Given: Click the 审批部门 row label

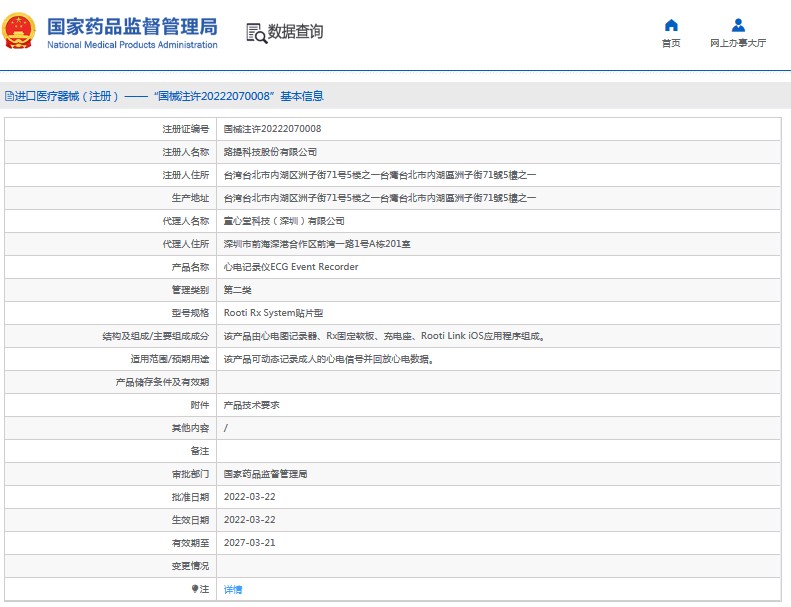Looking at the screenshot, I should coord(190,474).
